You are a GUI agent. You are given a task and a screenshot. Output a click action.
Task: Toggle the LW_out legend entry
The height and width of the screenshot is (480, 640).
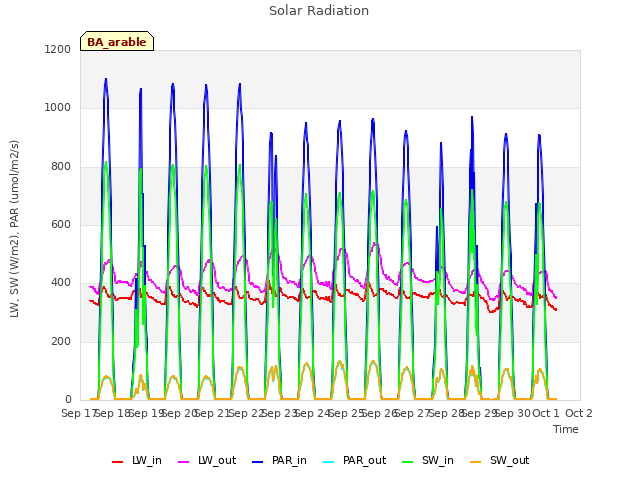point(207,460)
